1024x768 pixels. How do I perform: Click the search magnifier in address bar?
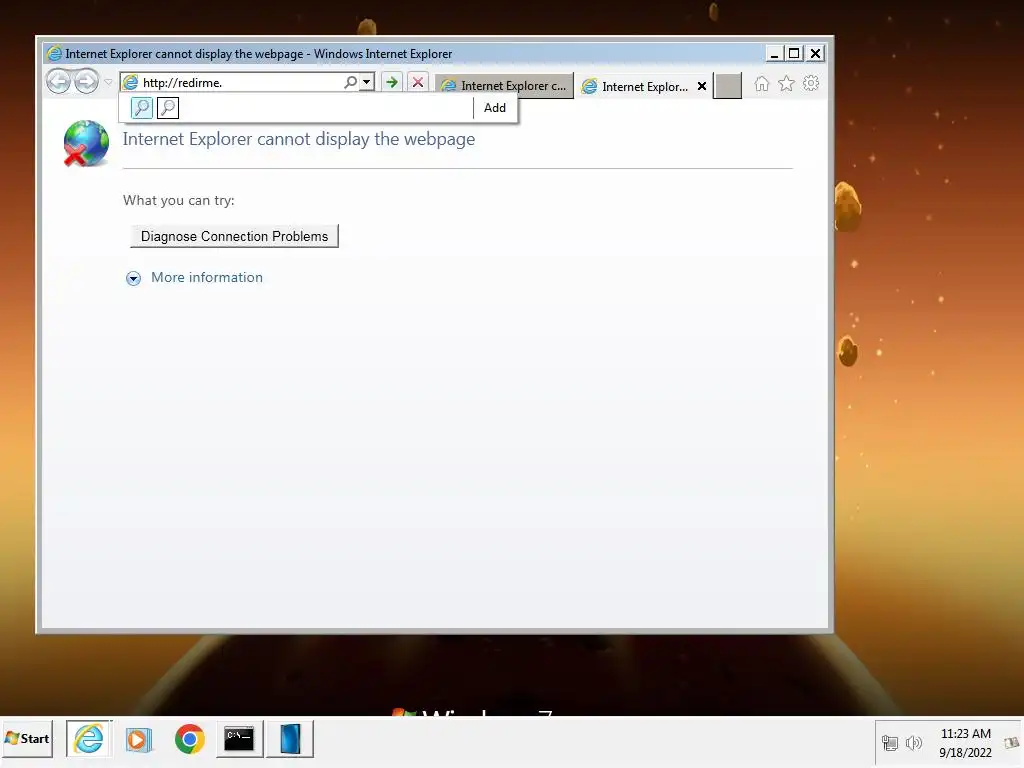(x=351, y=82)
